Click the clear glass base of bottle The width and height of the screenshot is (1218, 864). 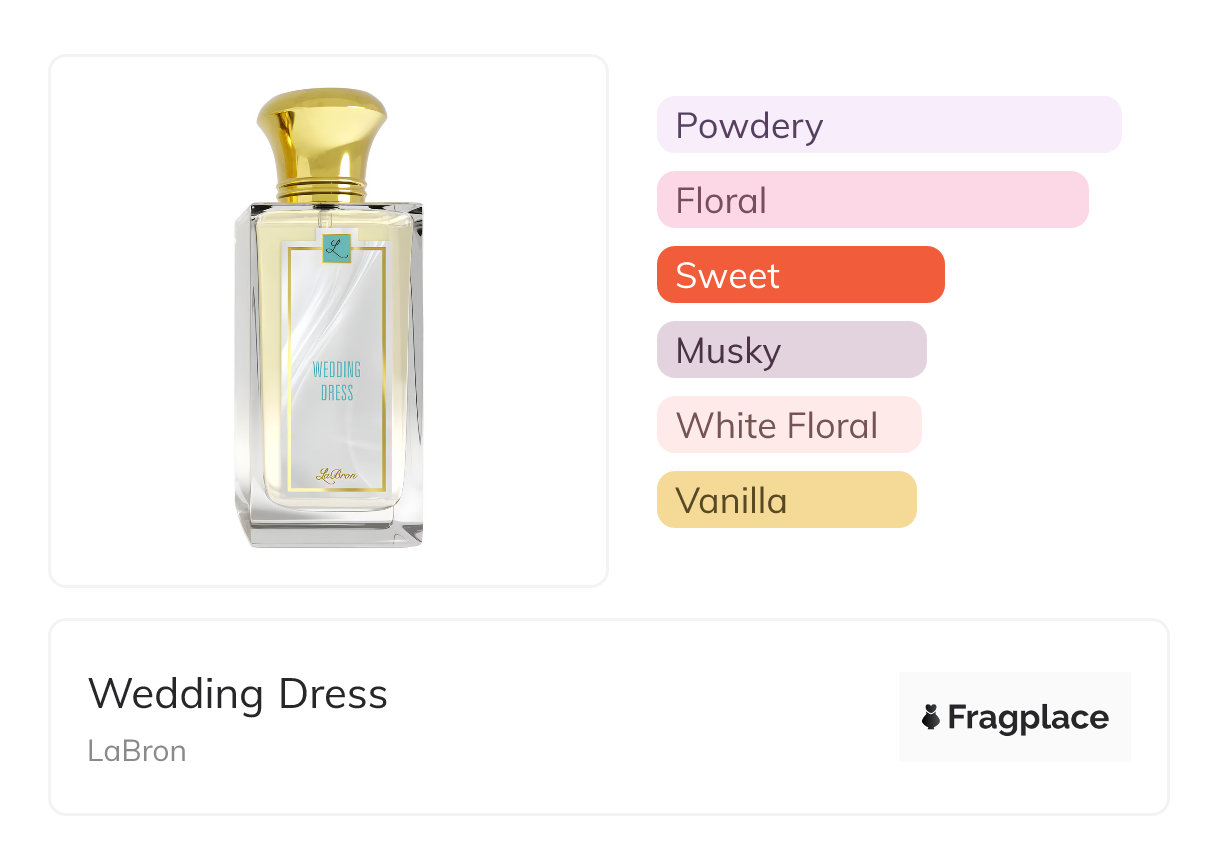[330, 527]
